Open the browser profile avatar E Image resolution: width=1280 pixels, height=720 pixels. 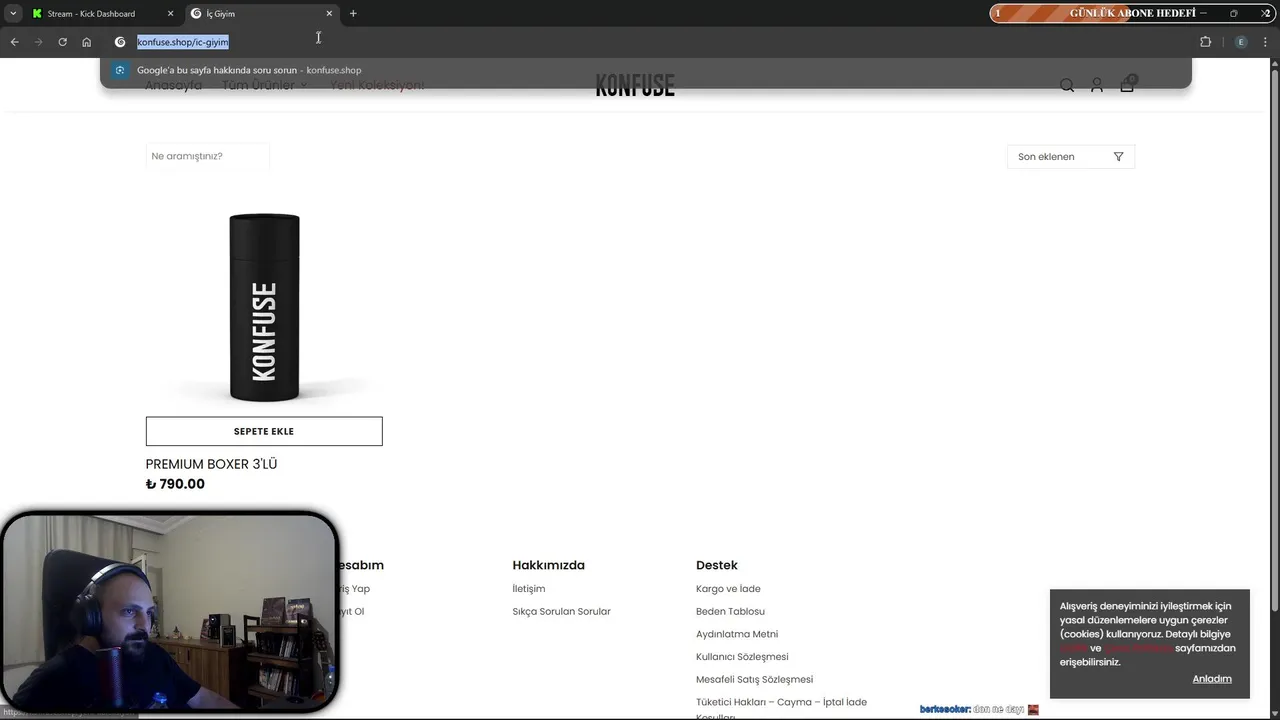tap(1241, 42)
